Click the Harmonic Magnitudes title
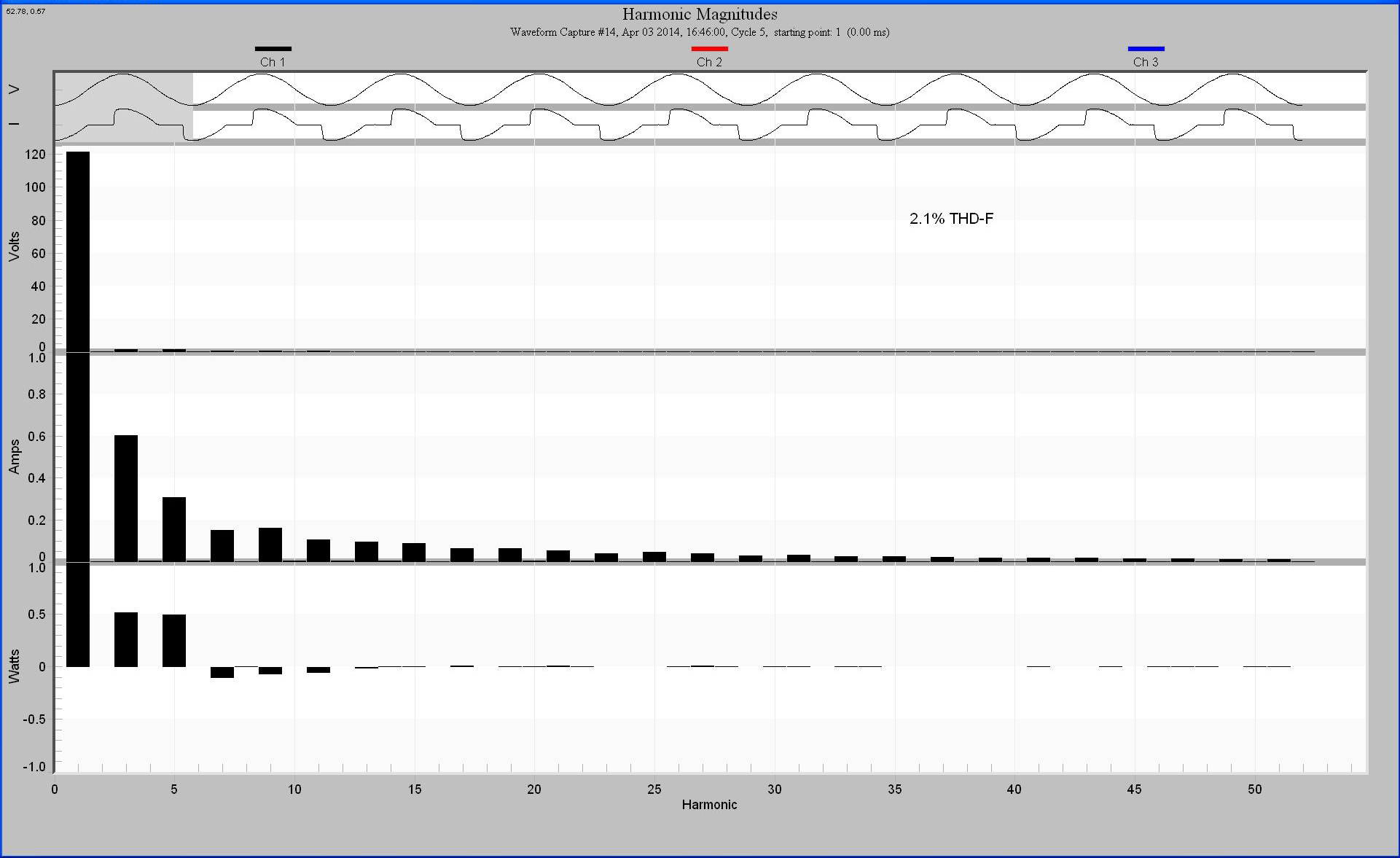1400x858 pixels. 700,14
